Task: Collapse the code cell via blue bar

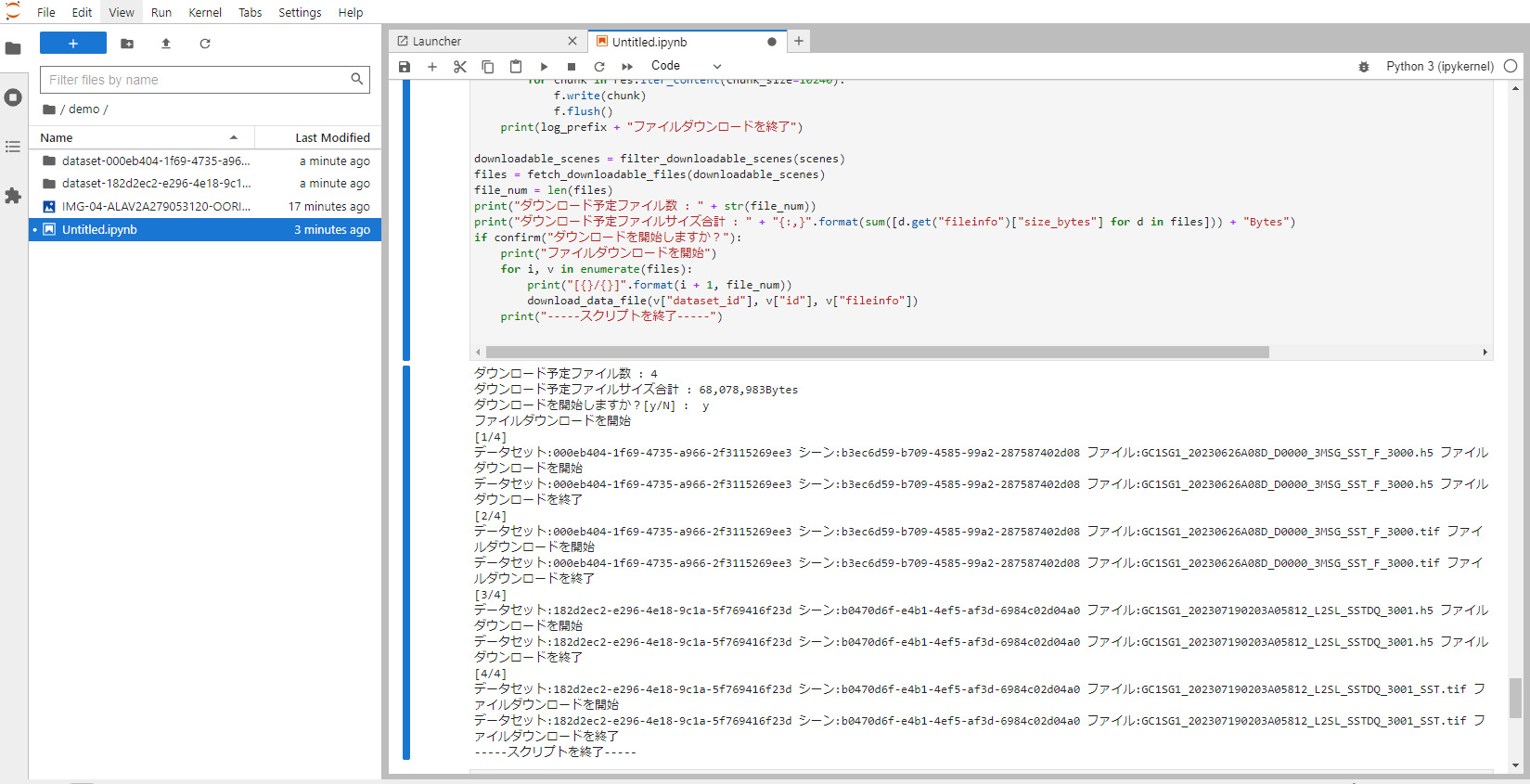Action: 406,220
